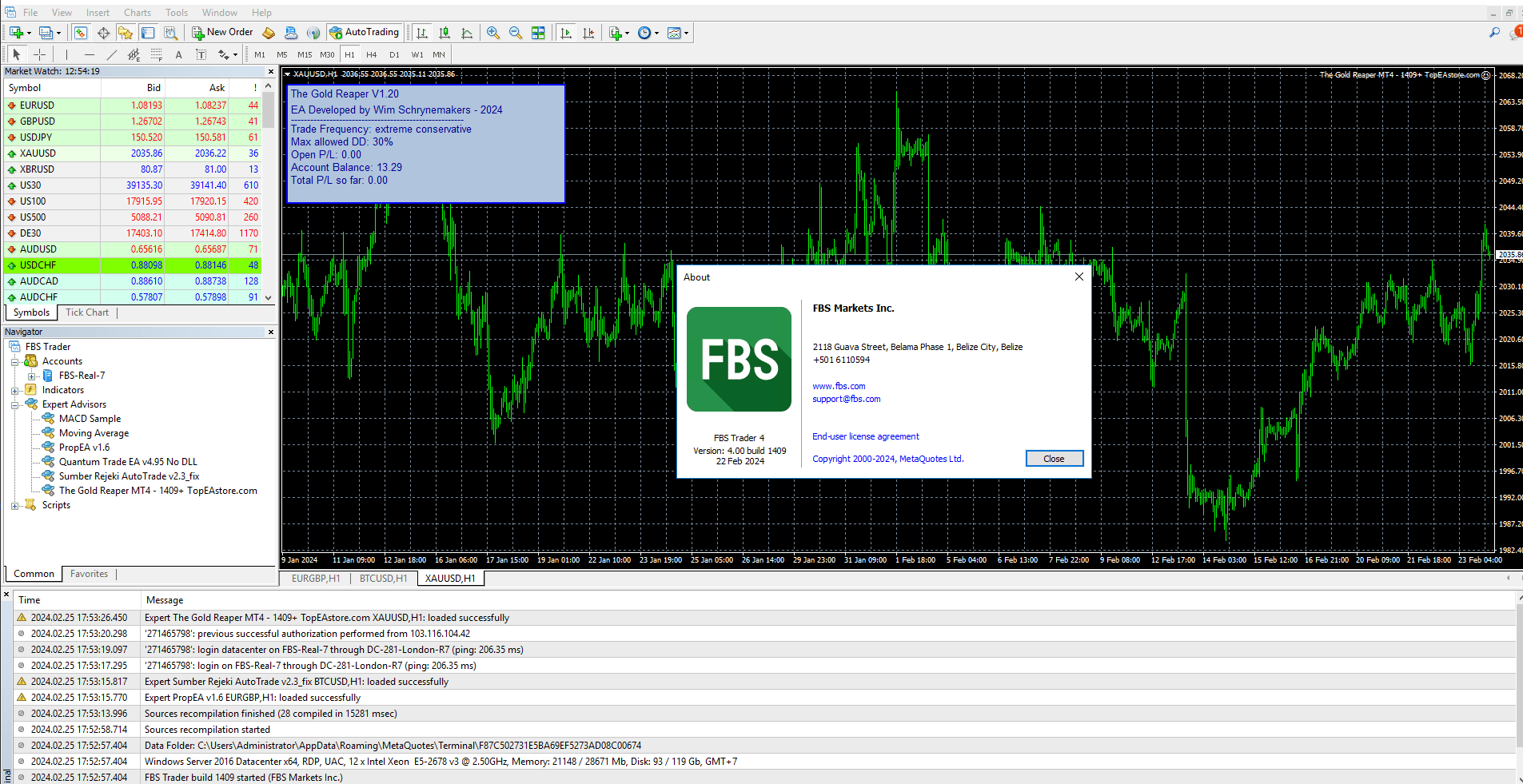Launch the Strategy Tester icon
Image resolution: width=1523 pixels, height=784 pixels.
tap(170, 33)
